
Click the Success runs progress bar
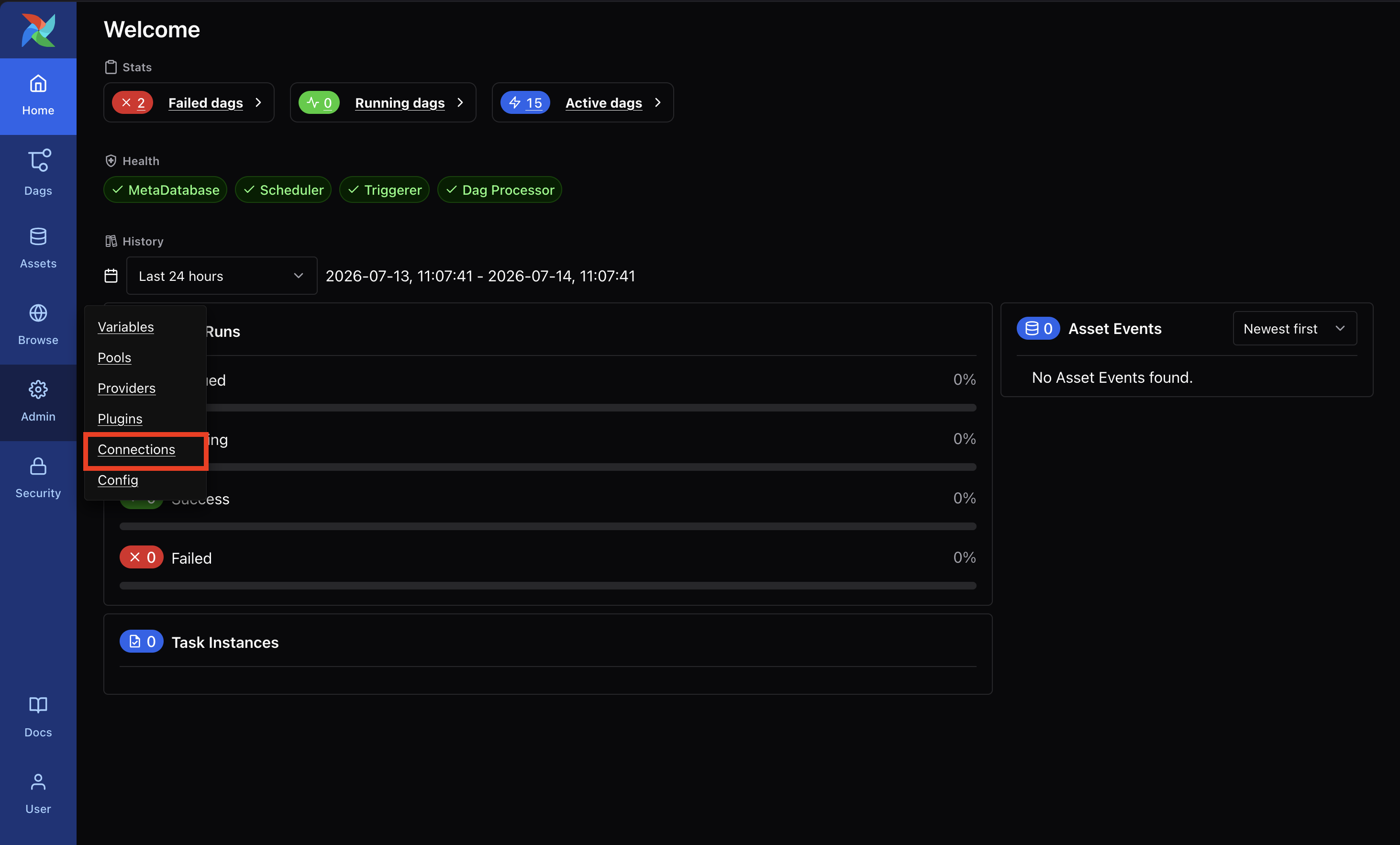[x=548, y=527]
